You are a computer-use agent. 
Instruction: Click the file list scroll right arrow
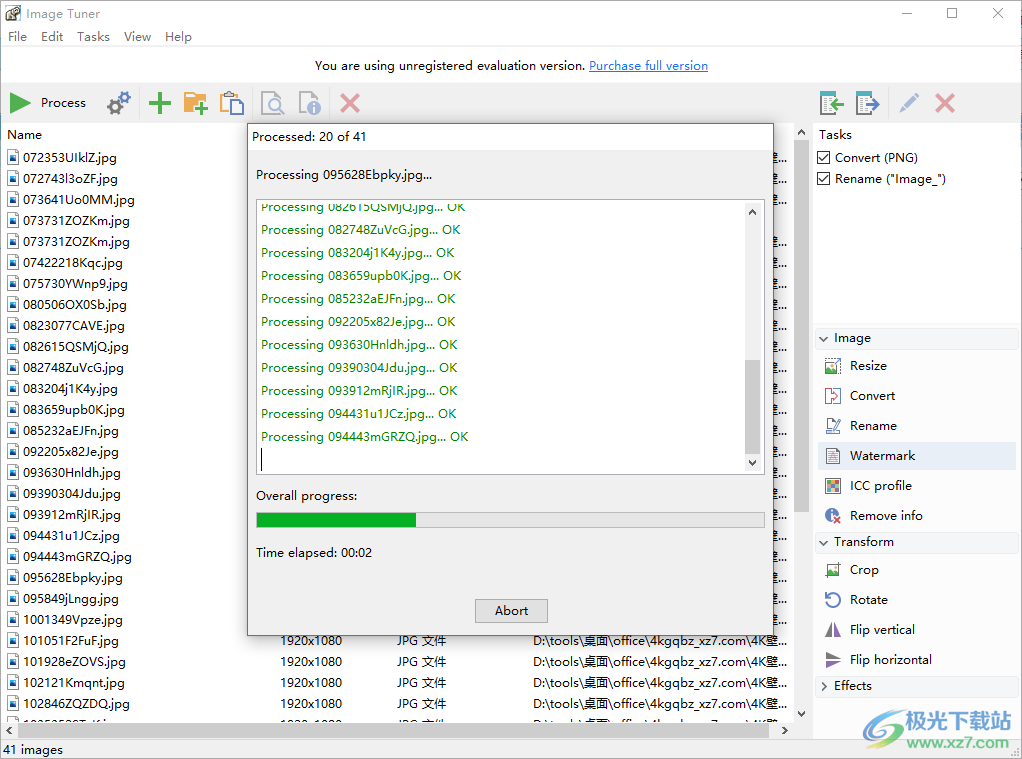(785, 731)
